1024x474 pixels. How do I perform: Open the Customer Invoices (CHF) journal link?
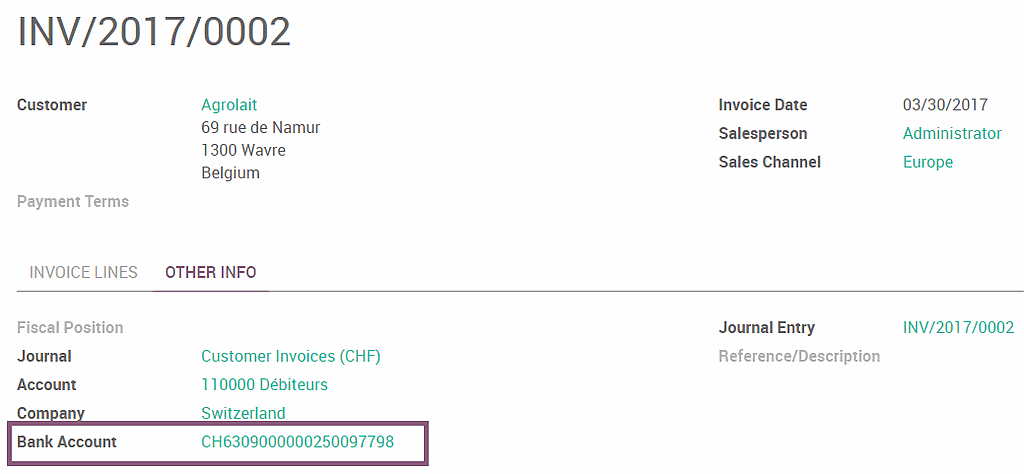(290, 357)
